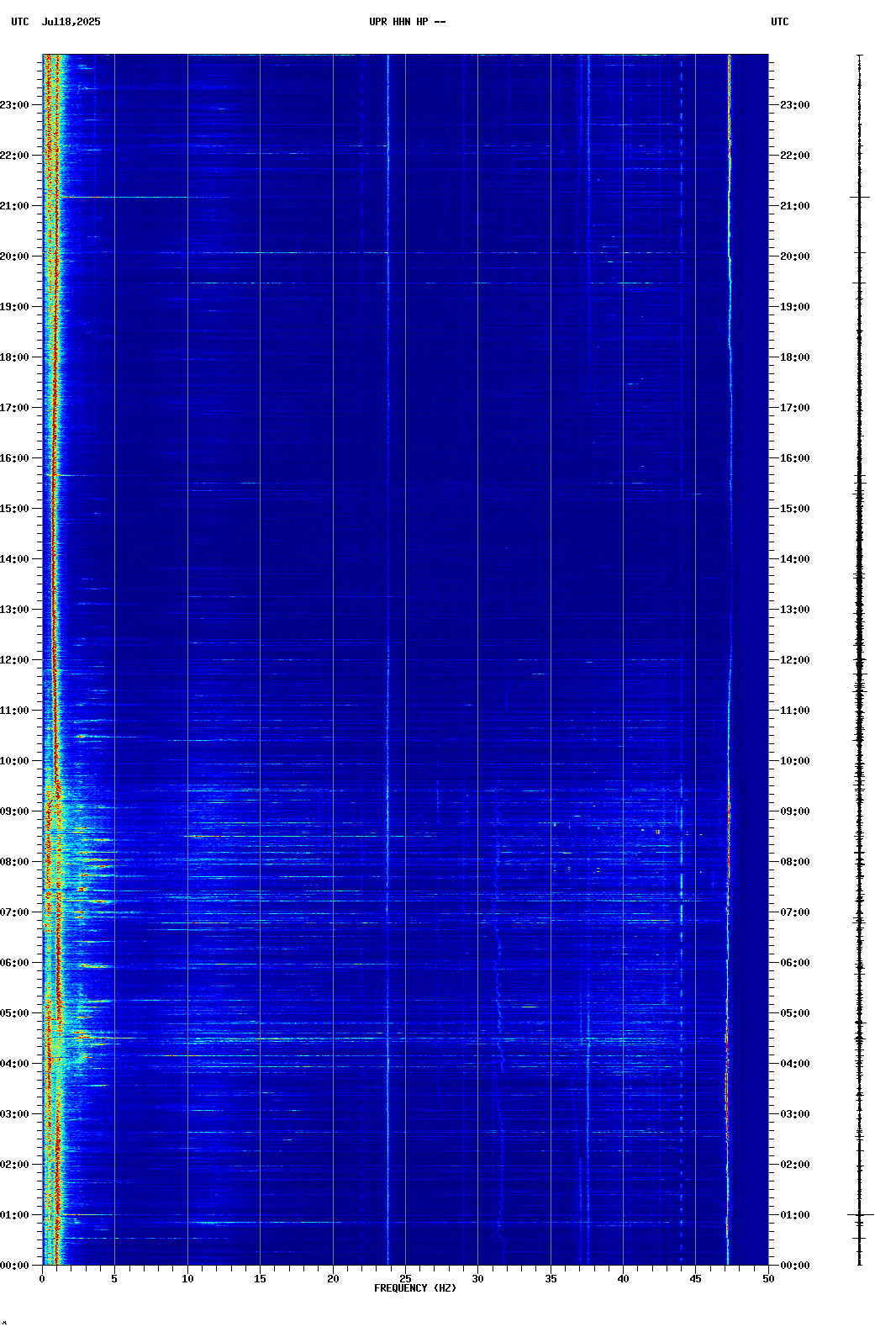This screenshot has height=1332, width=896.
Task: Click the '06:00' label on the right time axis
Action: pyautogui.click(x=795, y=963)
